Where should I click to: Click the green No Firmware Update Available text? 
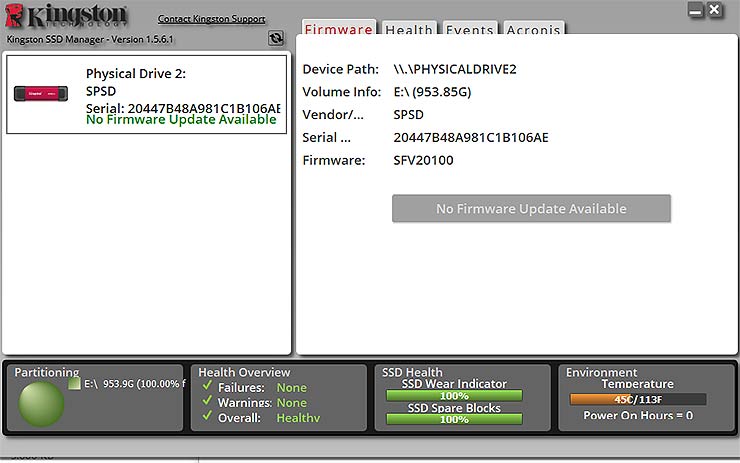click(x=181, y=119)
